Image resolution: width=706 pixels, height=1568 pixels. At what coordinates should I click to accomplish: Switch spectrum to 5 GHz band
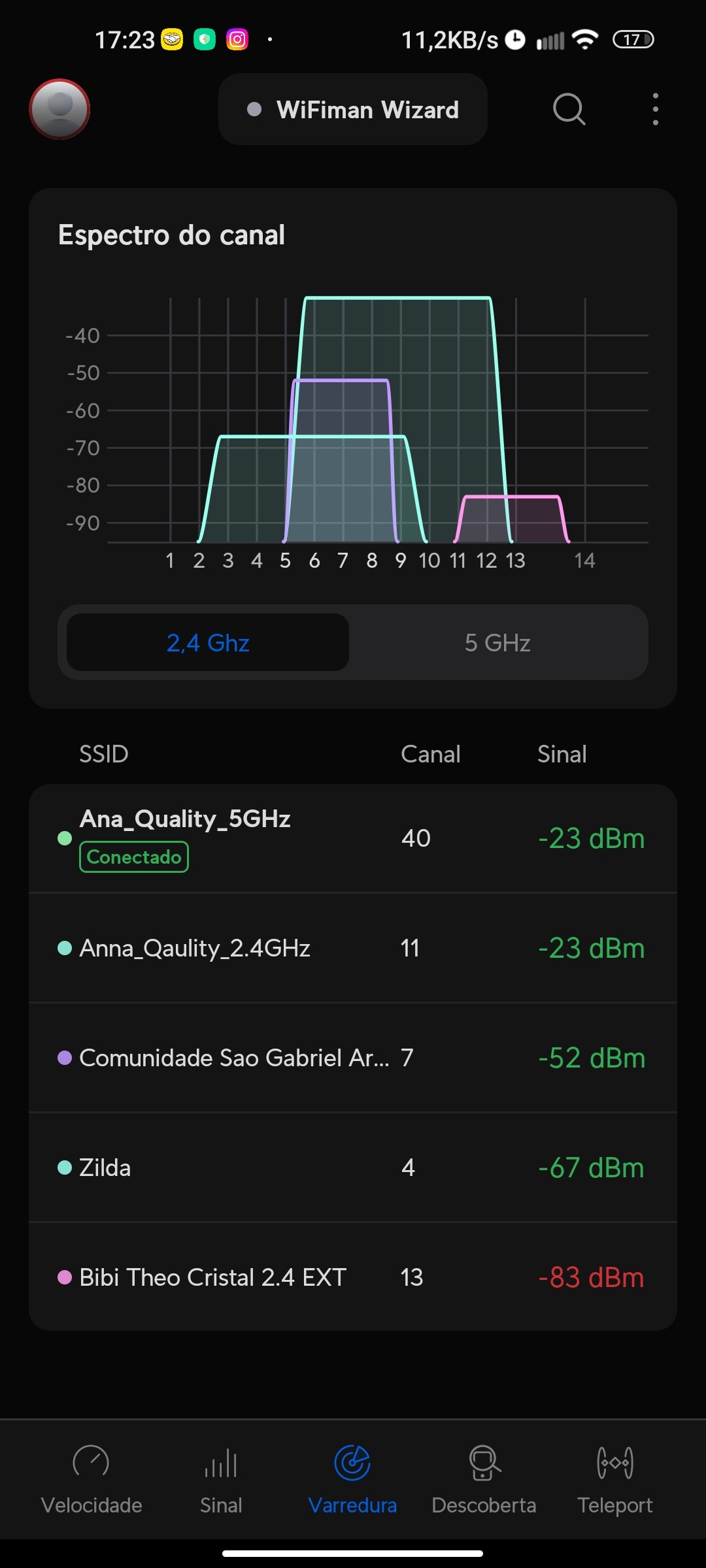(497, 643)
